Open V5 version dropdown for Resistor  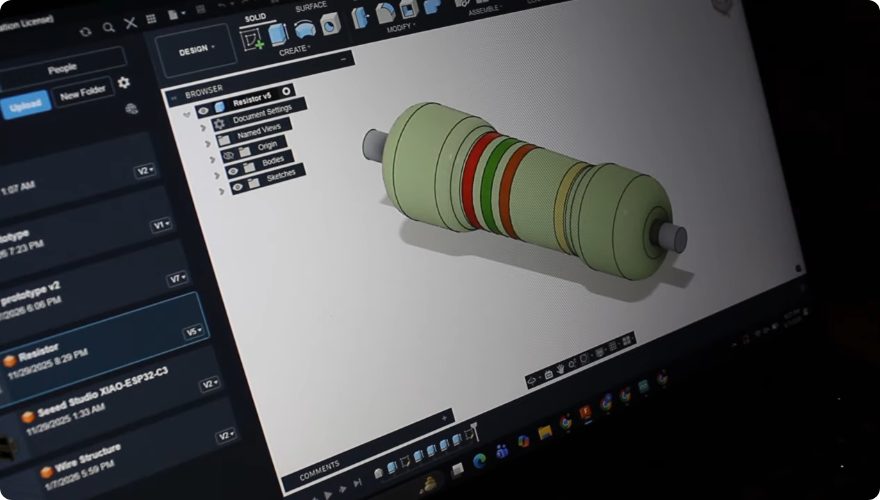coord(194,332)
